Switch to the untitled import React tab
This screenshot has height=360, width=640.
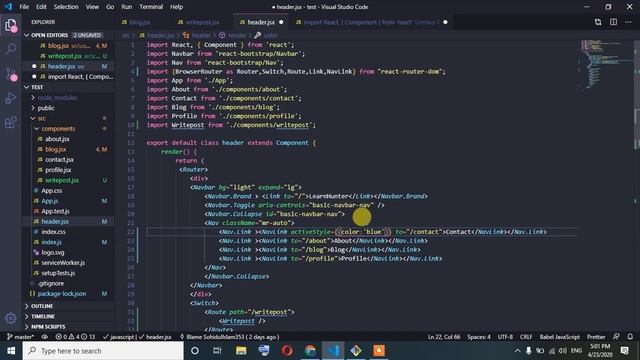pos(371,22)
